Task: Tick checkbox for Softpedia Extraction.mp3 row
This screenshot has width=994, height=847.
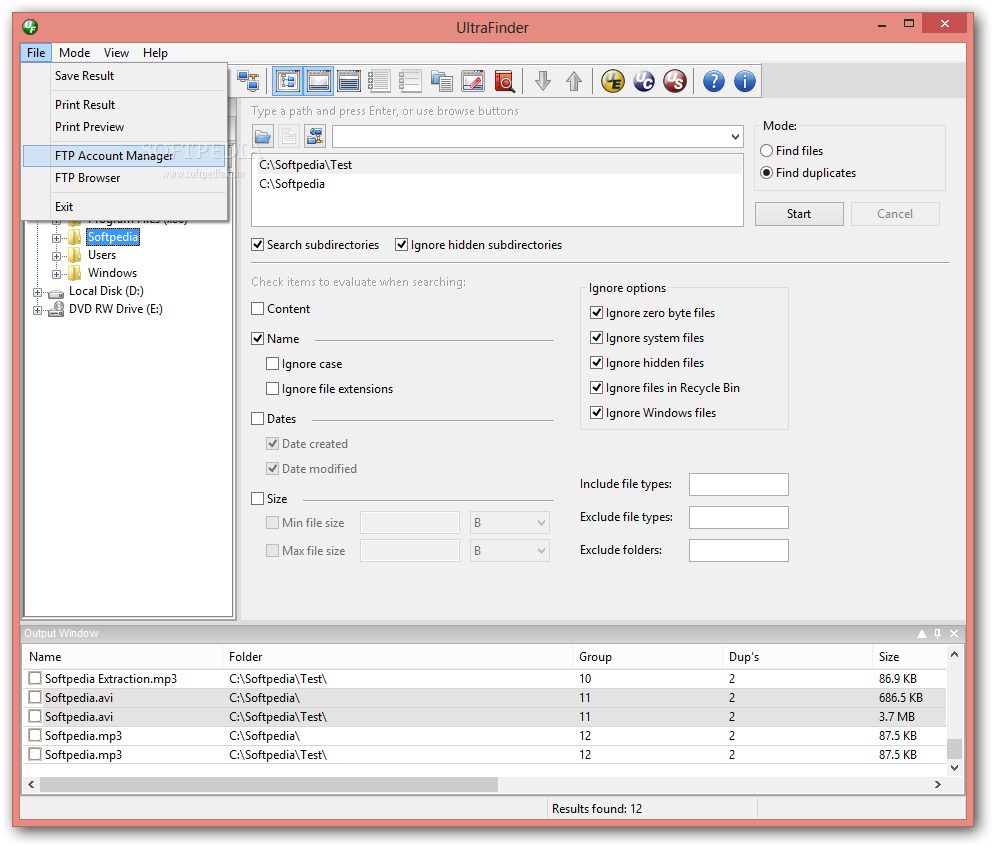Action: coord(35,678)
